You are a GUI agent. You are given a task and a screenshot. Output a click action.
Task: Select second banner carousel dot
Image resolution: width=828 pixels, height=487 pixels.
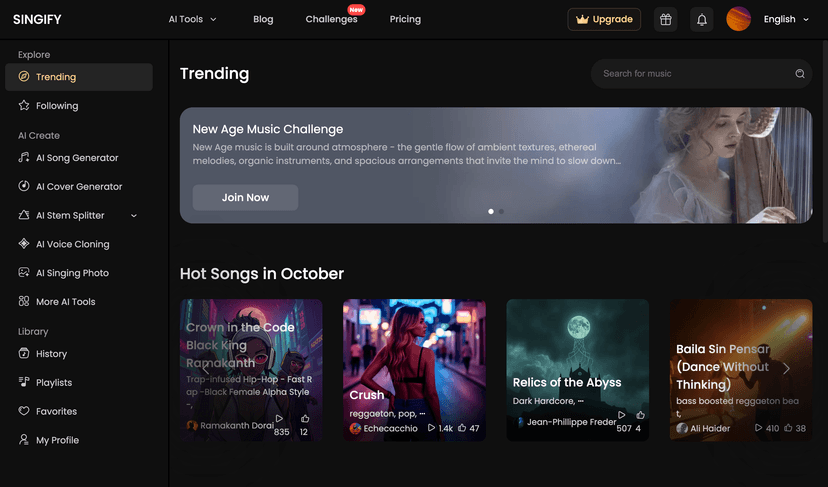(x=501, y=211)
